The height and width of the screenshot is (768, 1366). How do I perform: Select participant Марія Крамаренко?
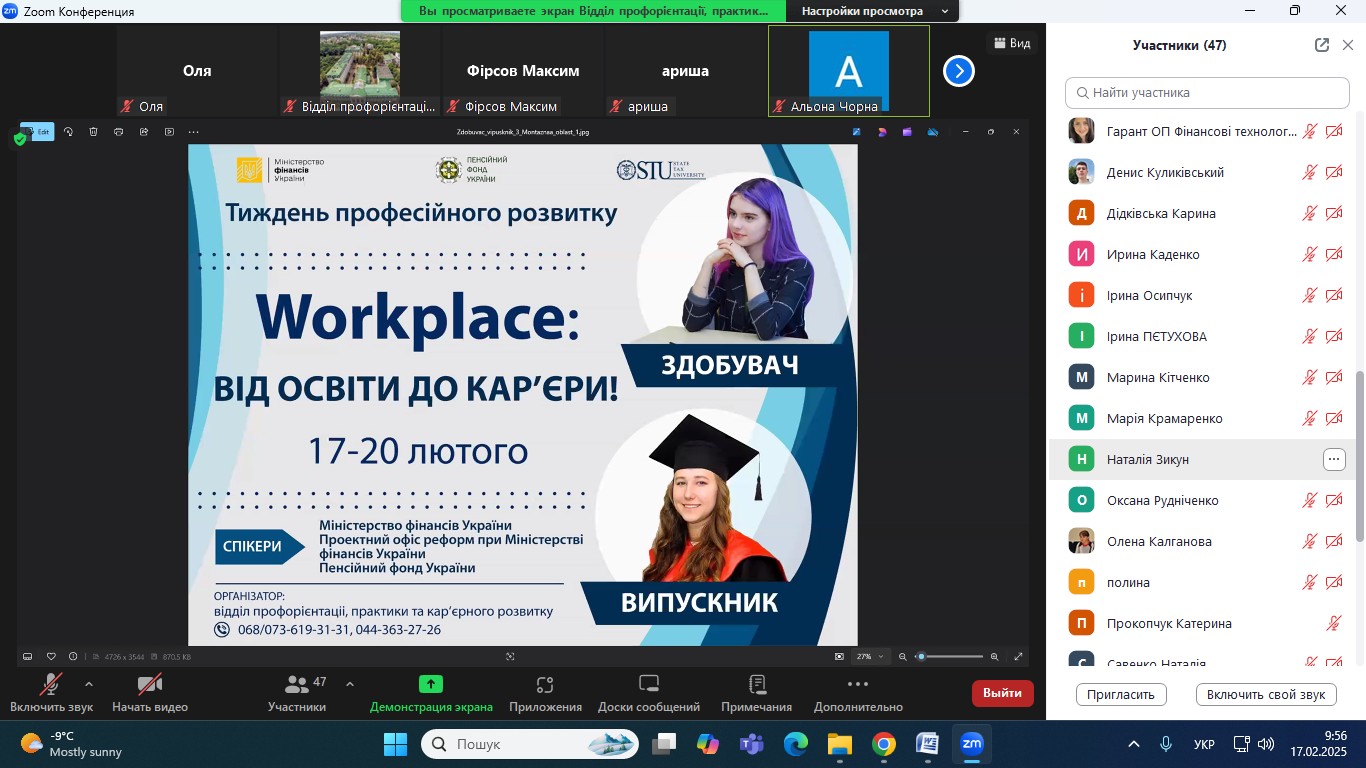click(1201, 419)
